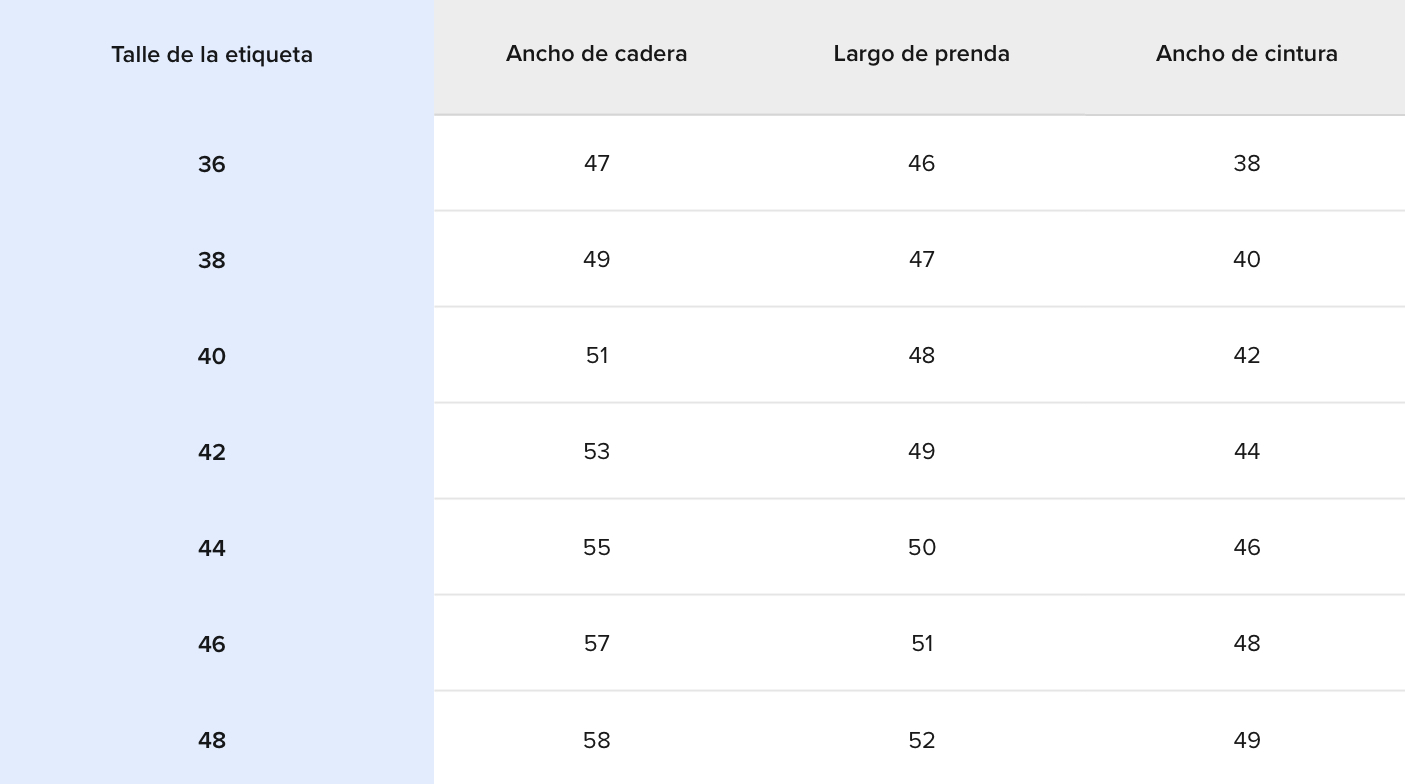The height and width of the screenshot is (784, 1405).
Task: Select size 42 in the first column
Action: (212, 452)
